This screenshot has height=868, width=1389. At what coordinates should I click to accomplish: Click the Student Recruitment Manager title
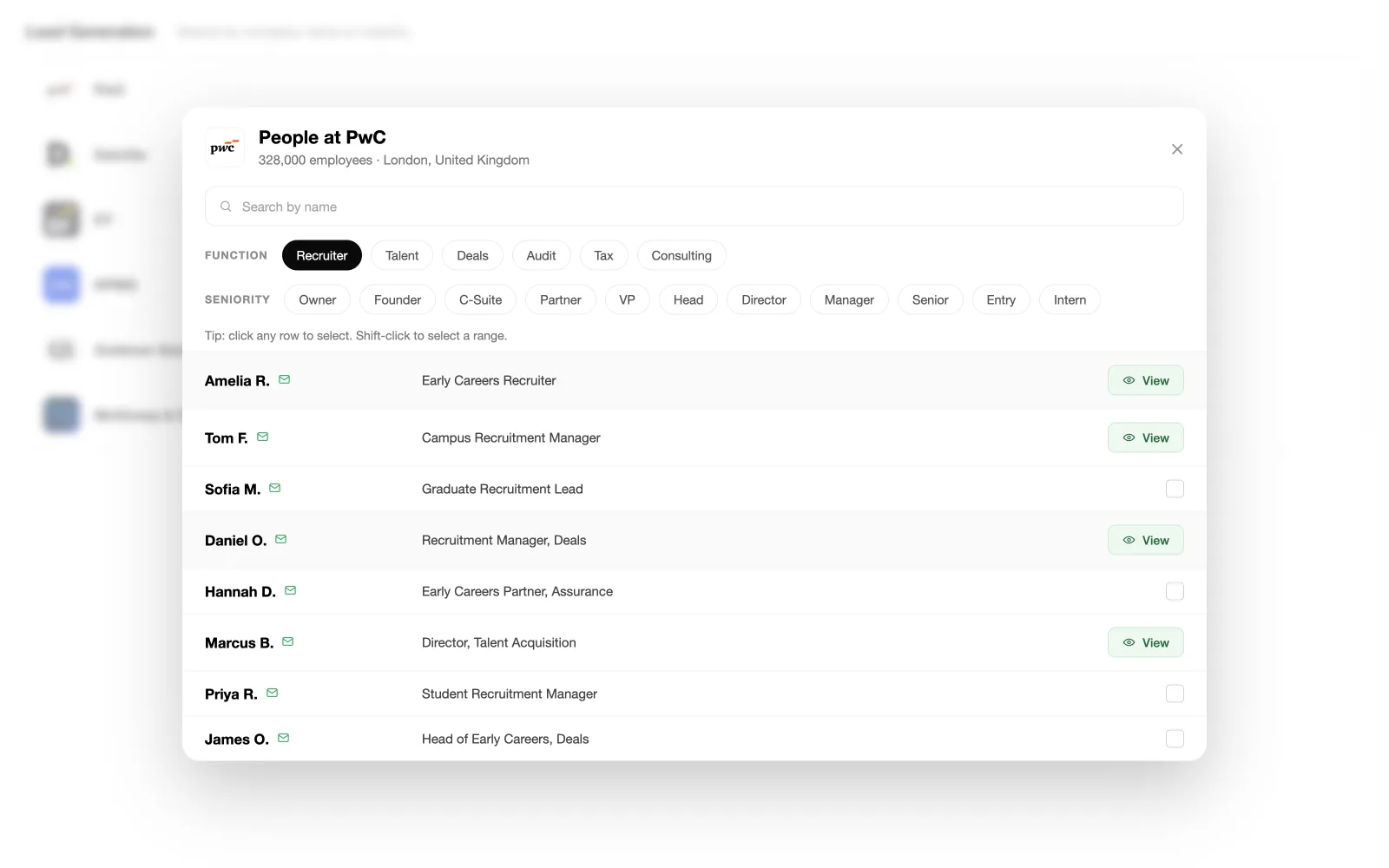coord(510,694)
